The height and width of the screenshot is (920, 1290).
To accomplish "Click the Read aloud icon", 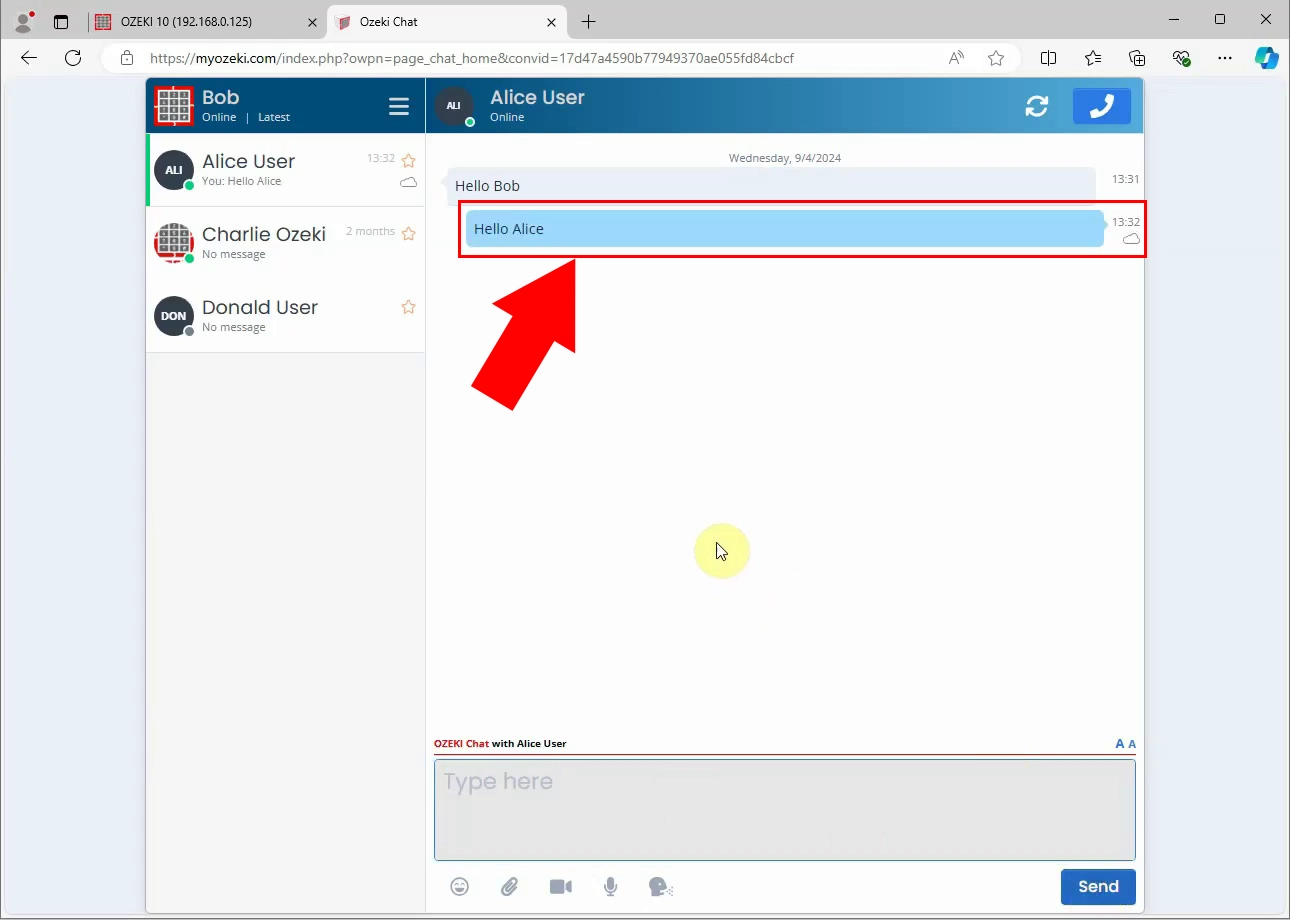I will click(957, 58).
